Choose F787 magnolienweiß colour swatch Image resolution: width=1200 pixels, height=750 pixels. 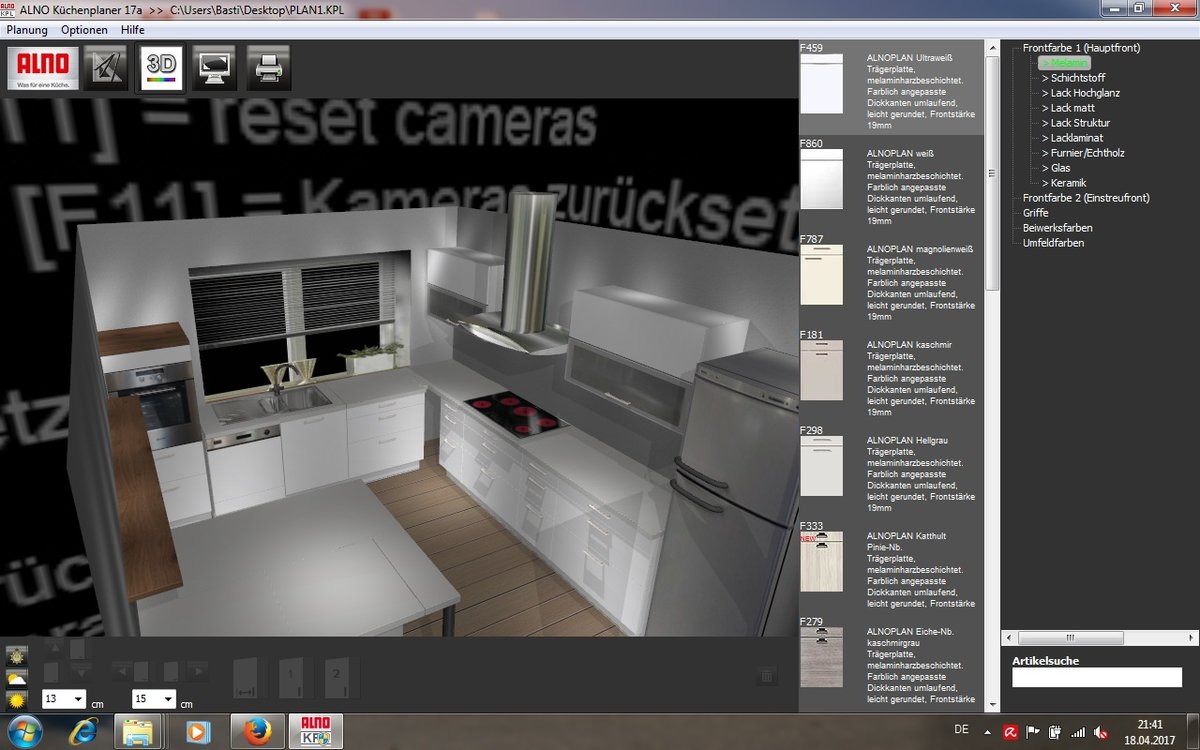[x=821, y=274]
